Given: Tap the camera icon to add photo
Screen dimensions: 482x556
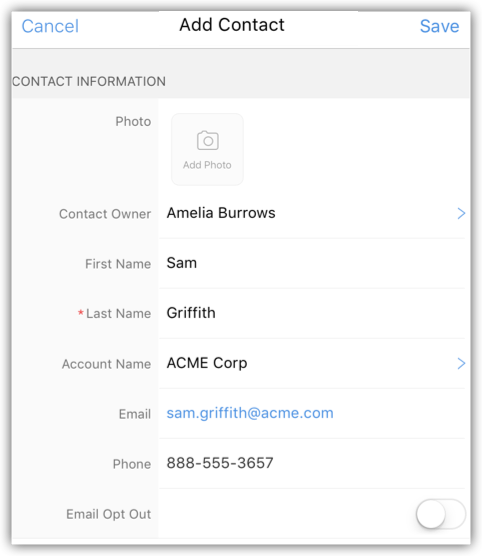Looking at the screenshot, I should click(208, 141).
